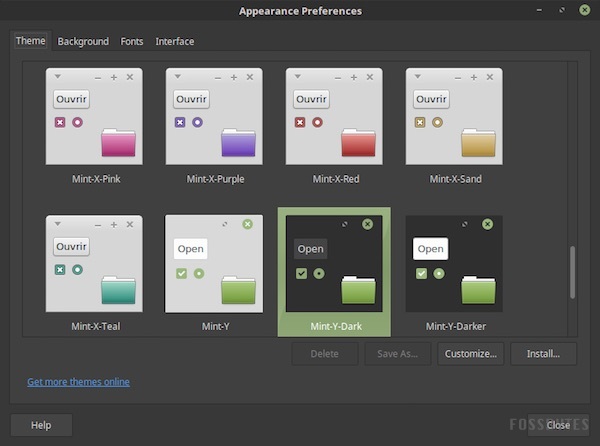The height and width of the screenshot is (446, 600).
Task: Select the Mint-Y-Darker theme preview
Action: [x=454, y=264]
